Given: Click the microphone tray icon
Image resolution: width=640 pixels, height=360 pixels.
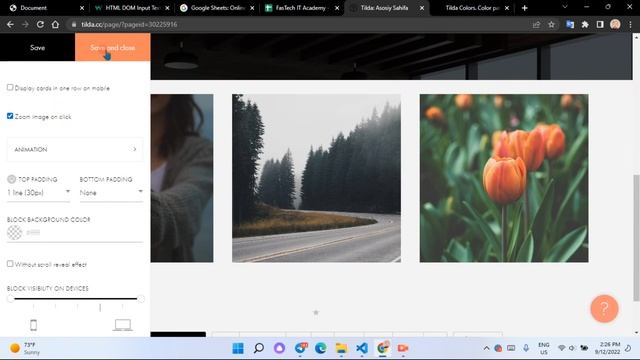Looking at the screenshot, I should pos(526,348).
